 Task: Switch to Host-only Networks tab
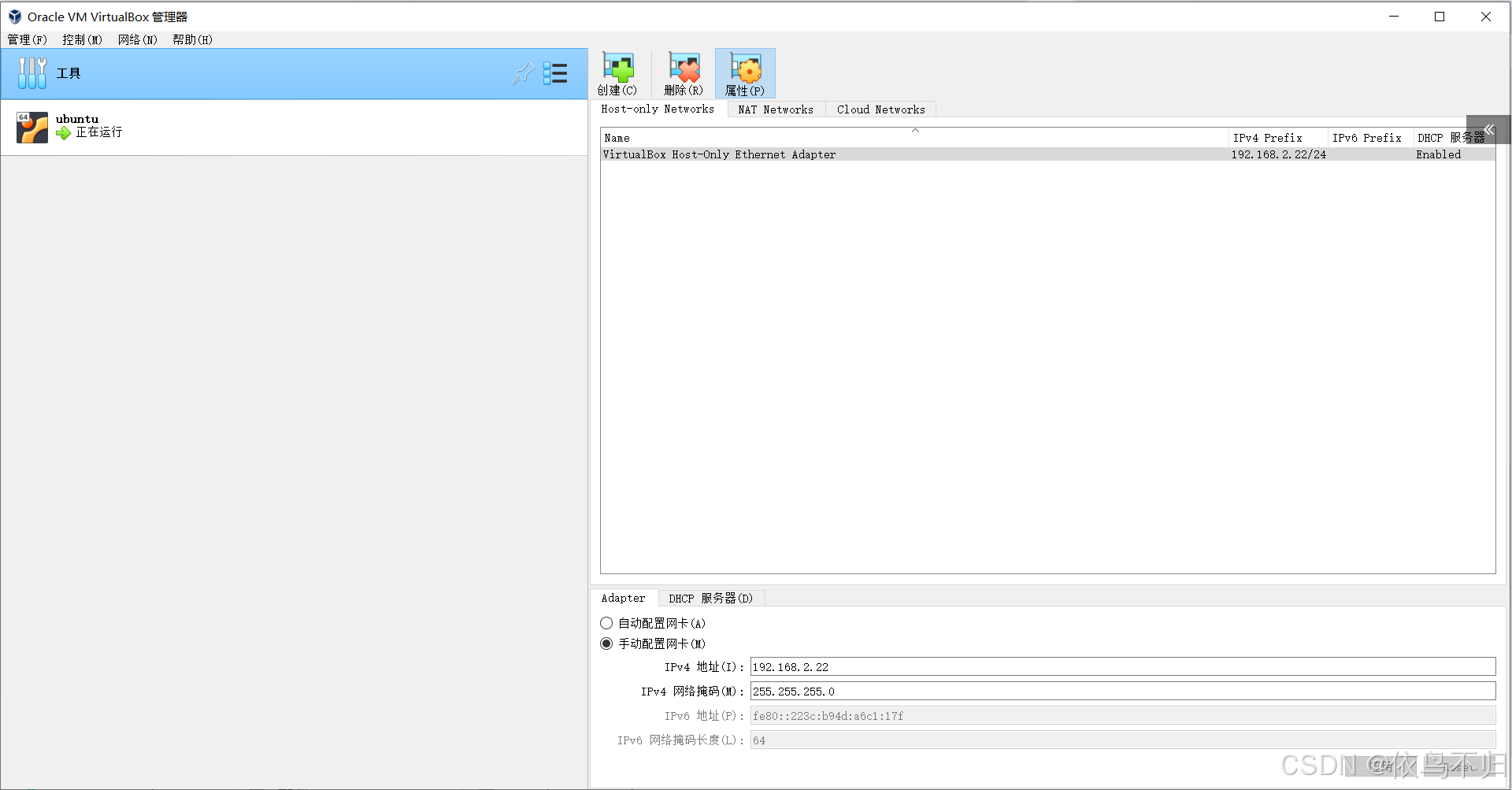tap(658, 109)
